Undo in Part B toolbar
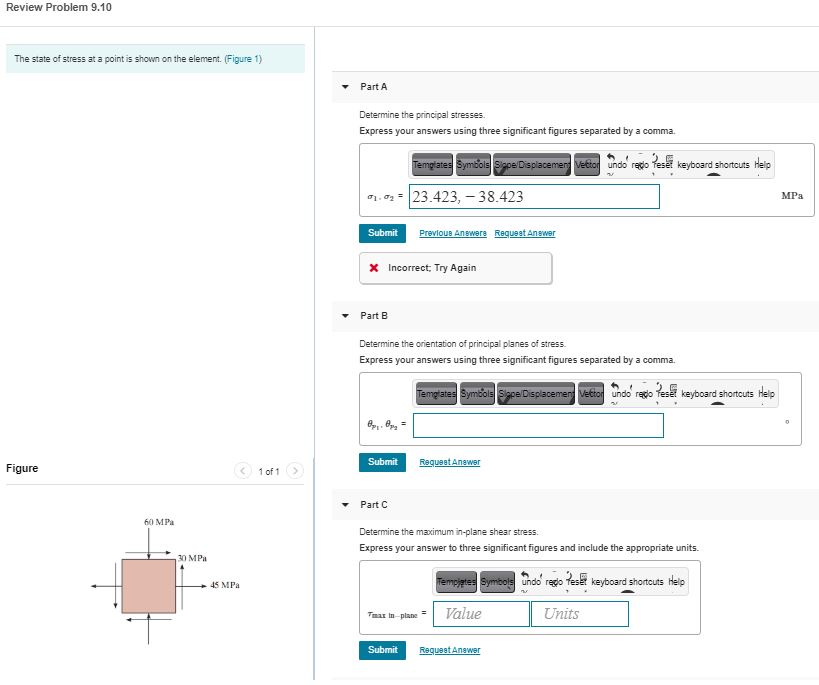 point(621,393)
